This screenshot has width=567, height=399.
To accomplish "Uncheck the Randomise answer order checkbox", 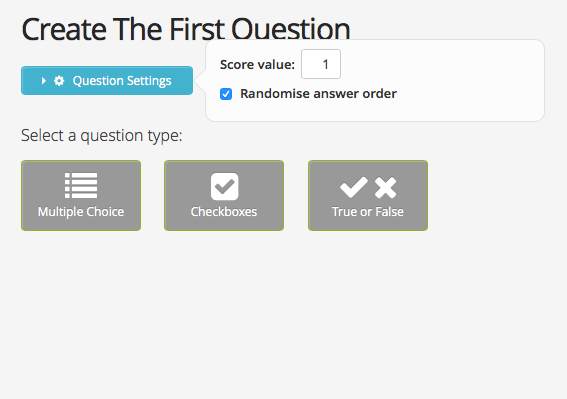I will (226, 94).
